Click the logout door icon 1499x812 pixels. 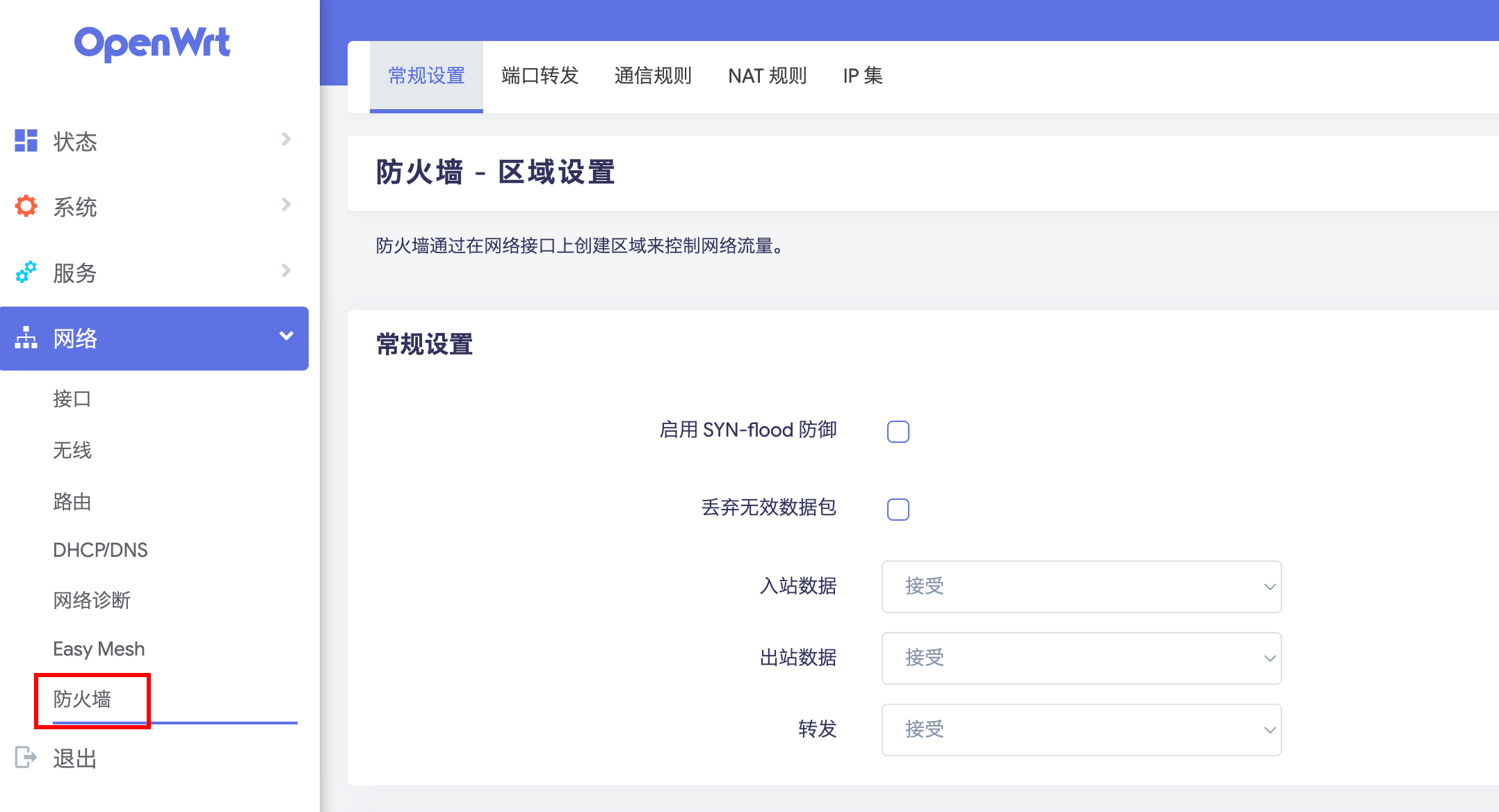click(26, 757)
